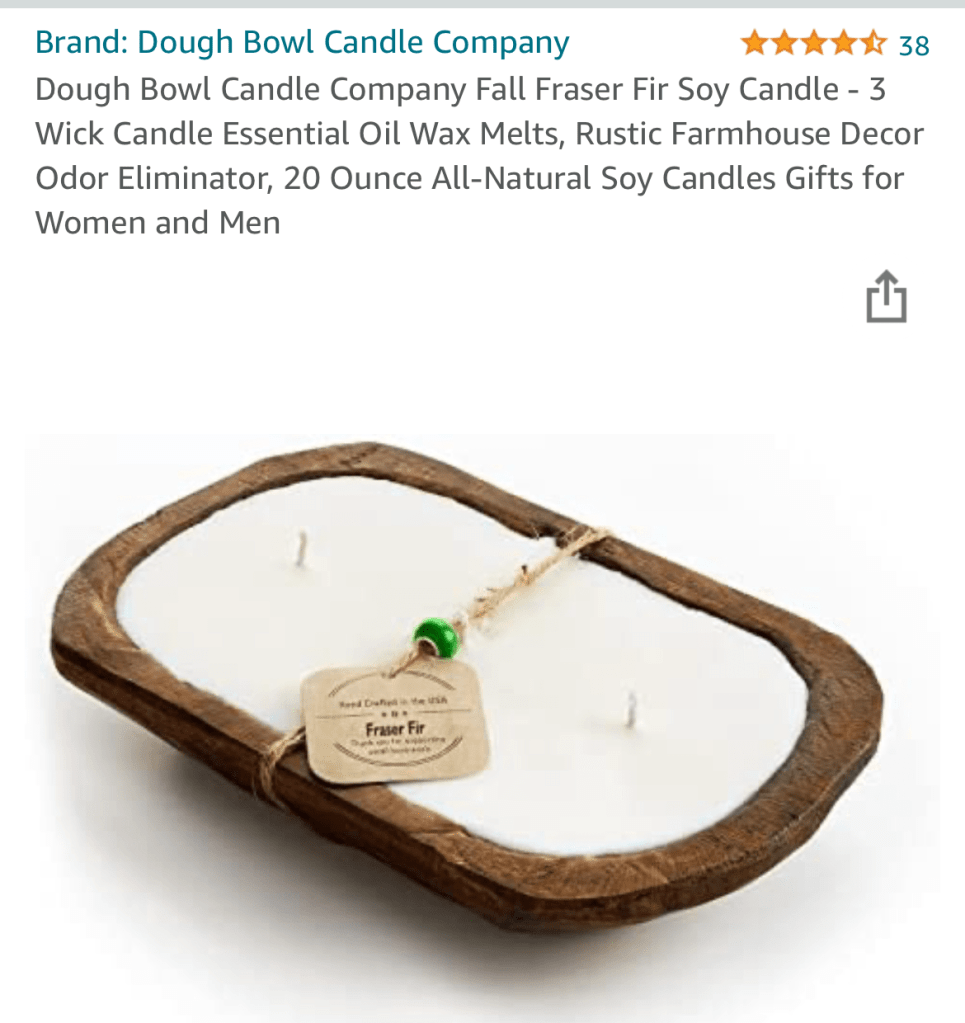Open the 38 customer reviews count

tap(913, 46)
